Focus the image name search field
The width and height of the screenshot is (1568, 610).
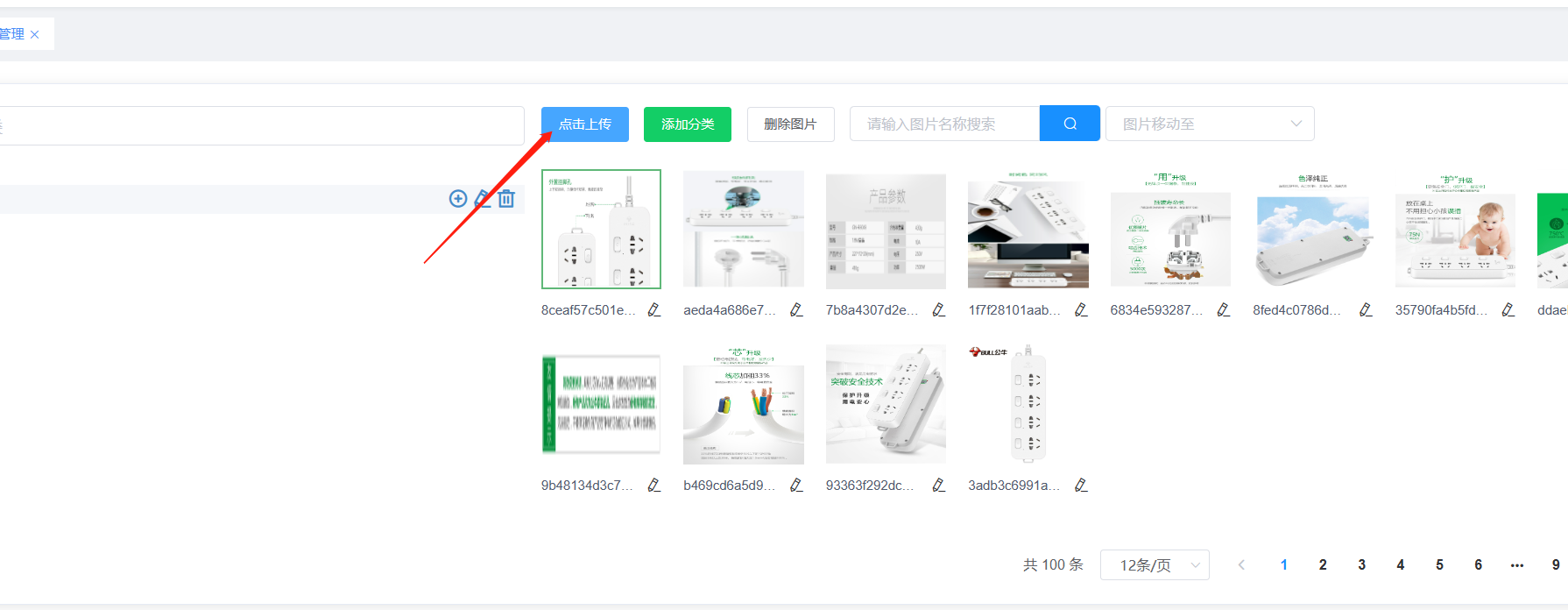click(944, 124)
